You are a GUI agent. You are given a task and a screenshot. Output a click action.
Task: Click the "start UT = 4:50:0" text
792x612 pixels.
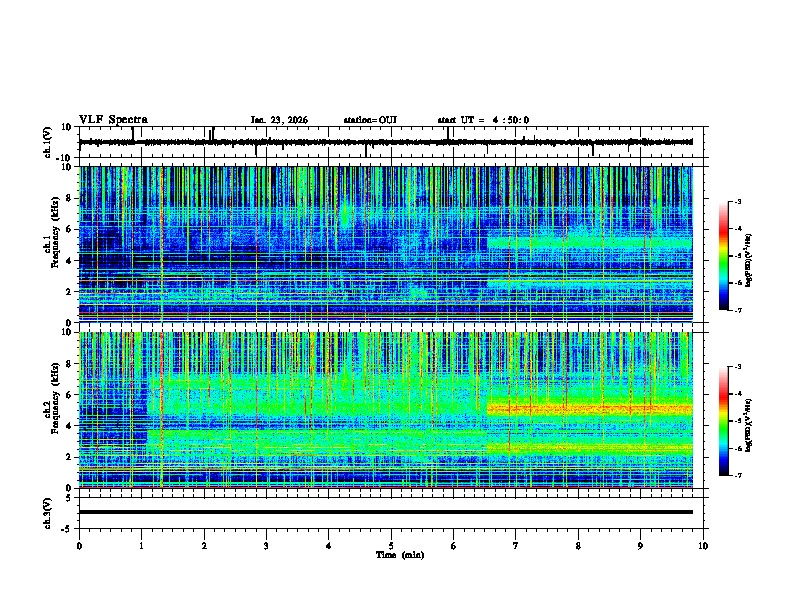[483, 120]
